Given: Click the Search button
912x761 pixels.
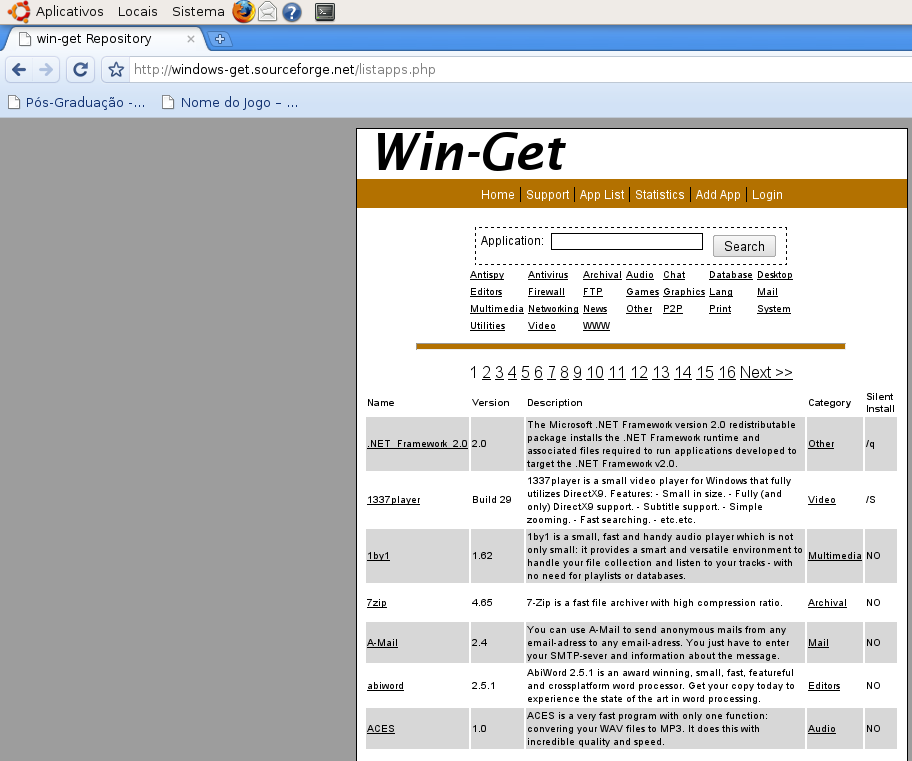Looking at the screenshot, I should coord(744,246).
